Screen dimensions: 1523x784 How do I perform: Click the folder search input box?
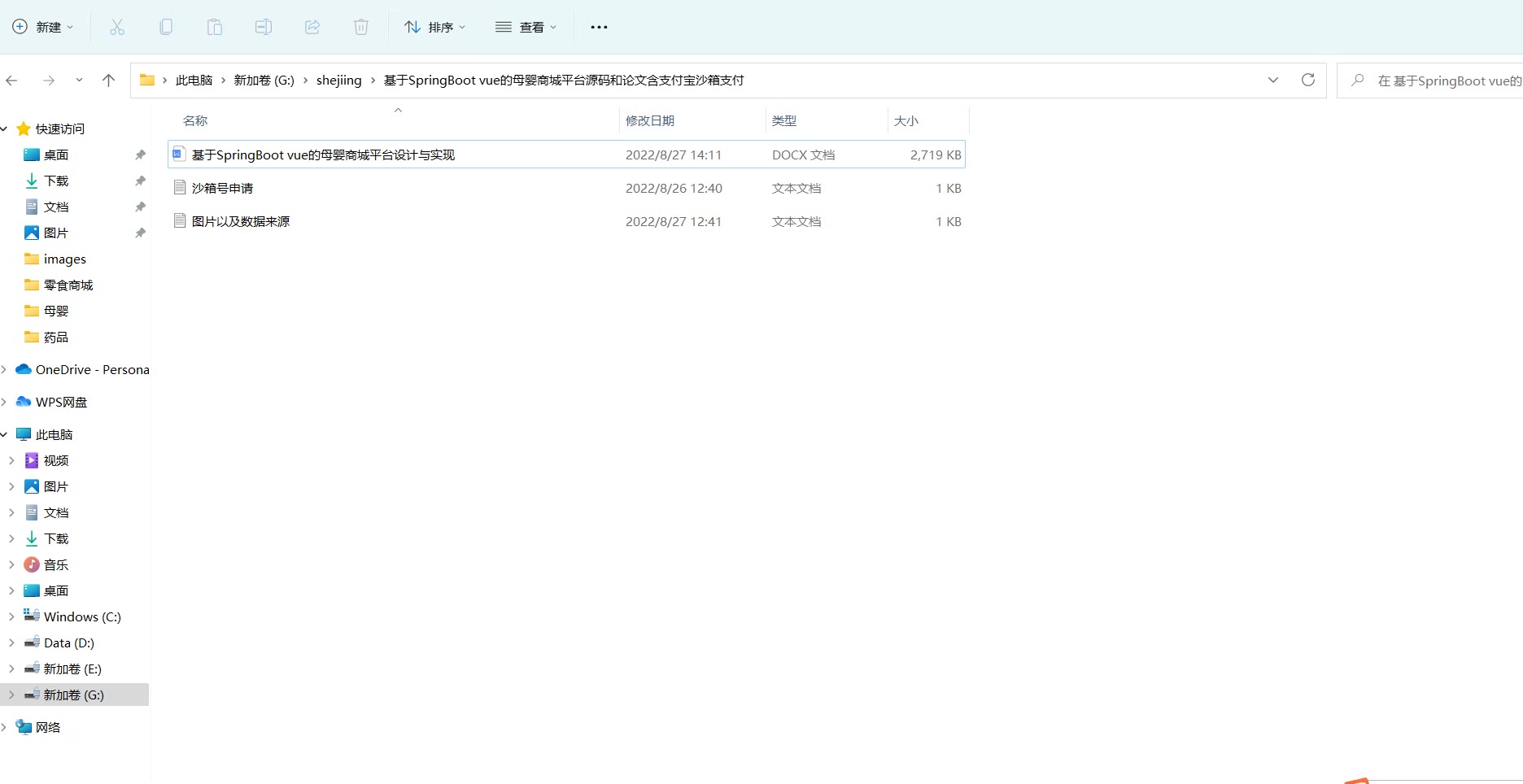1440,81
